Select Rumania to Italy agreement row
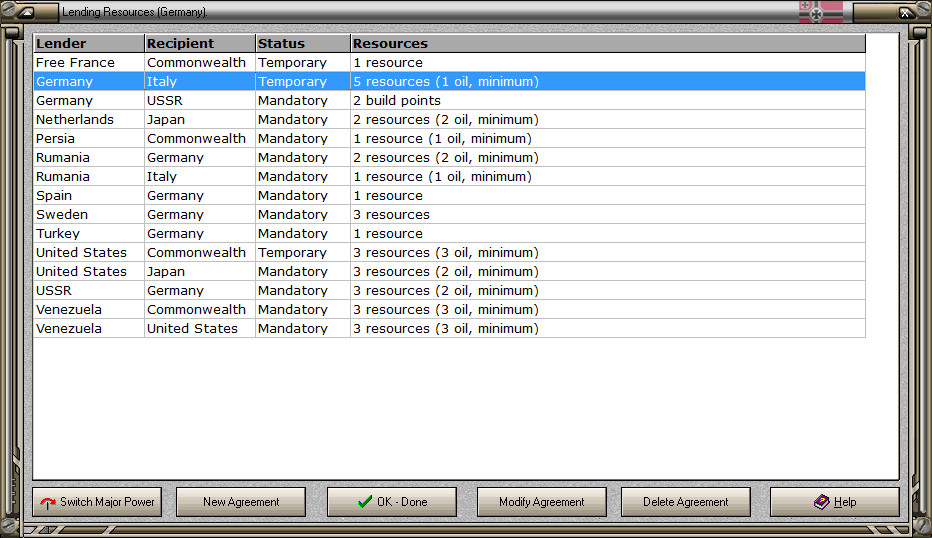Image resolution: width=932 pixels, height=538 pixels. coord(449,177)
